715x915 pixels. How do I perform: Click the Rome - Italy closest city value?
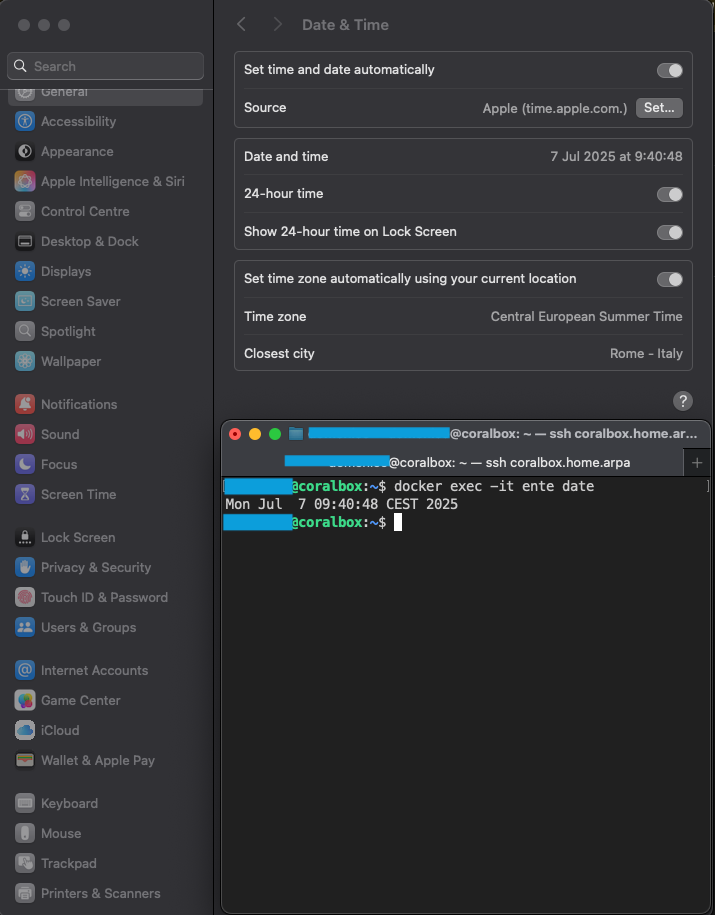(x=646, y=354)
